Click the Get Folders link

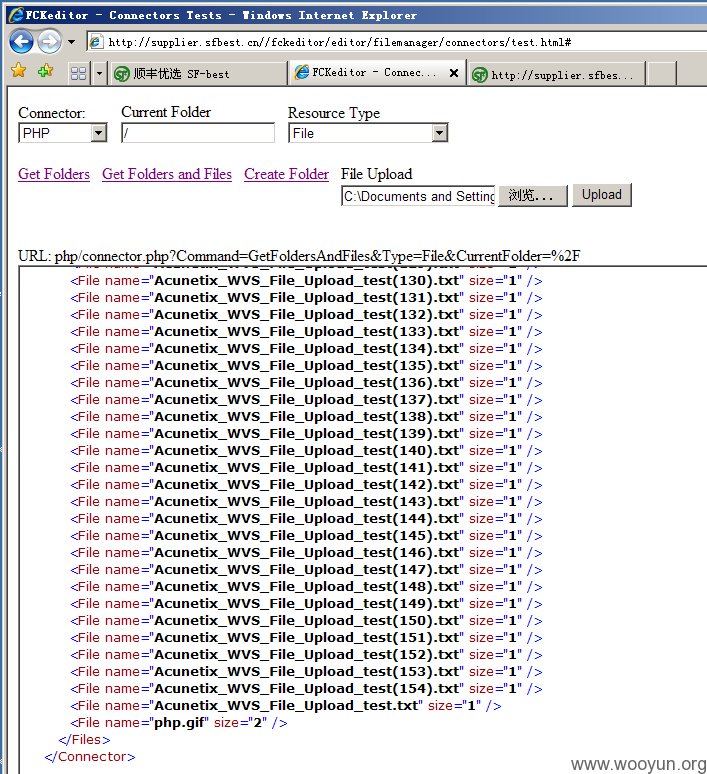(54, 174)
